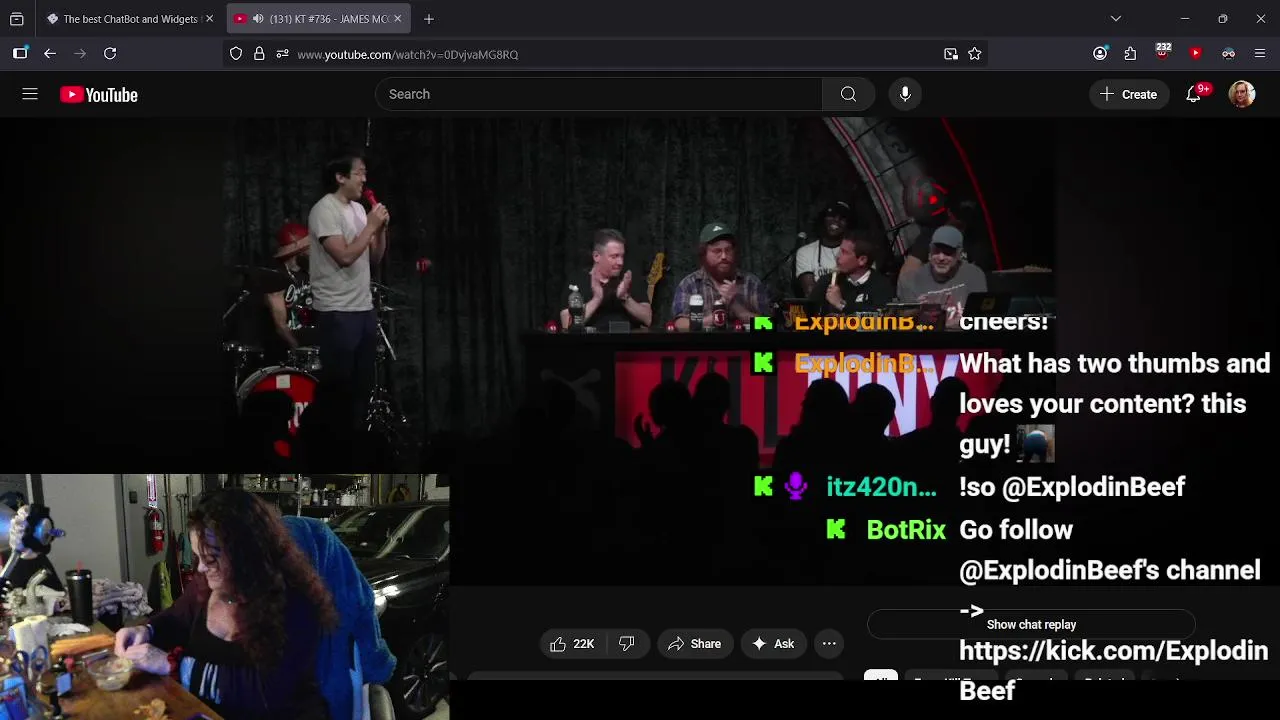View site security padlock info
The width and height of the screenshot is (1280, 720).
[259, 54]
